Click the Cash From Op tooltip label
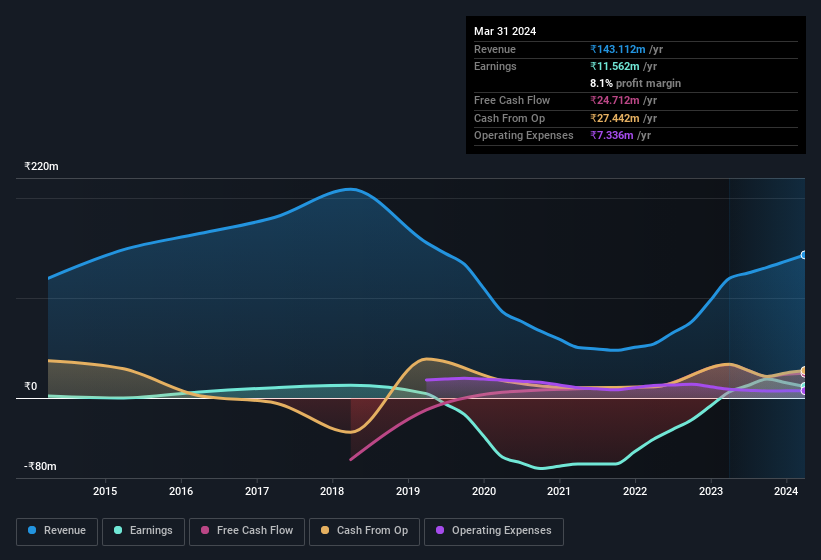This screenshot has width=821, height=560. (509, 118)
